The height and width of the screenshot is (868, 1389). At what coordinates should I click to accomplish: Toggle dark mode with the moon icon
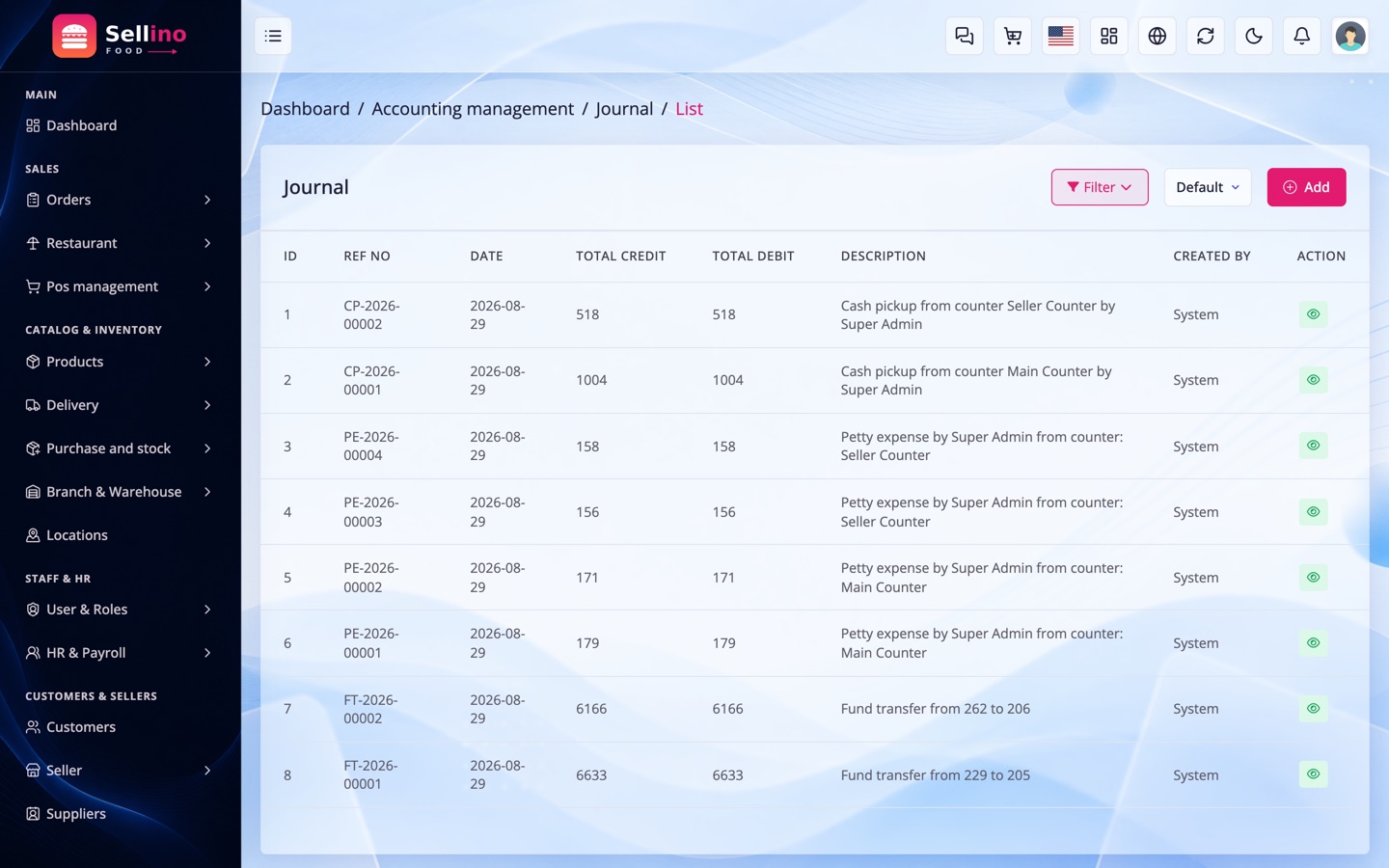pos(1253,37)
